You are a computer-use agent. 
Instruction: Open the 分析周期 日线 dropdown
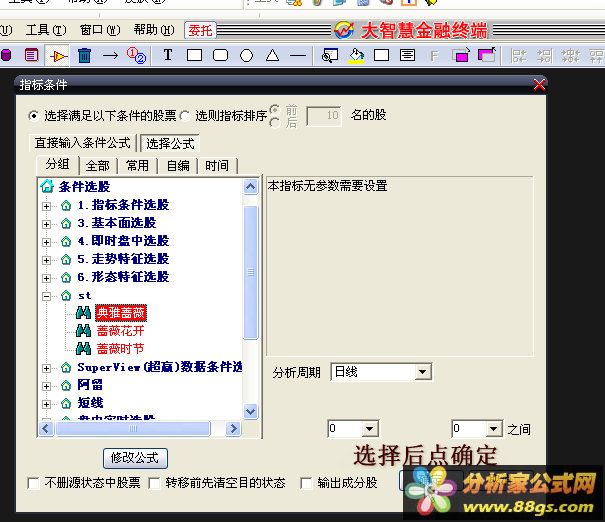pos(422,372)
